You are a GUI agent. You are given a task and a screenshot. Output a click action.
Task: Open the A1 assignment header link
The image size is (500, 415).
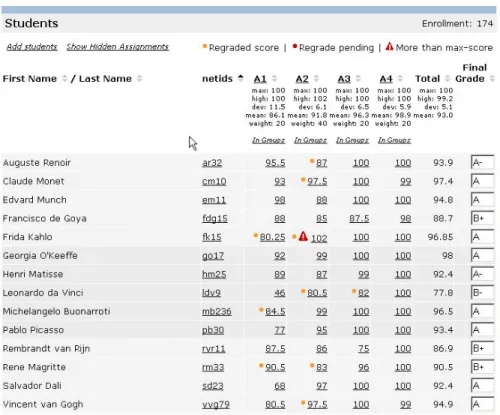260,79
